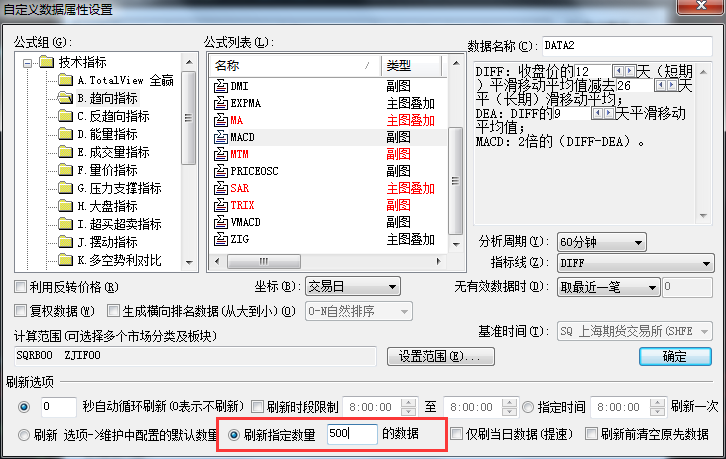The image size is (726, 459).
Task: Click the 刷新指定数量 500 input field
Action: [352, 434]
